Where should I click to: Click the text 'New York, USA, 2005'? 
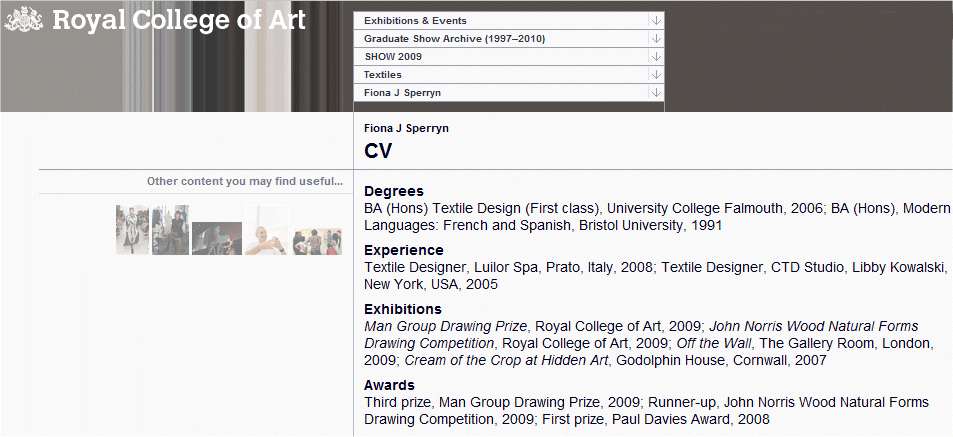[431, 284]
